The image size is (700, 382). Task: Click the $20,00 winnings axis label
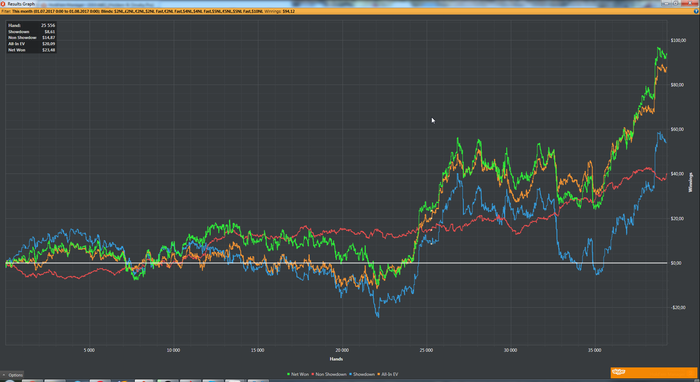(677, 219)
